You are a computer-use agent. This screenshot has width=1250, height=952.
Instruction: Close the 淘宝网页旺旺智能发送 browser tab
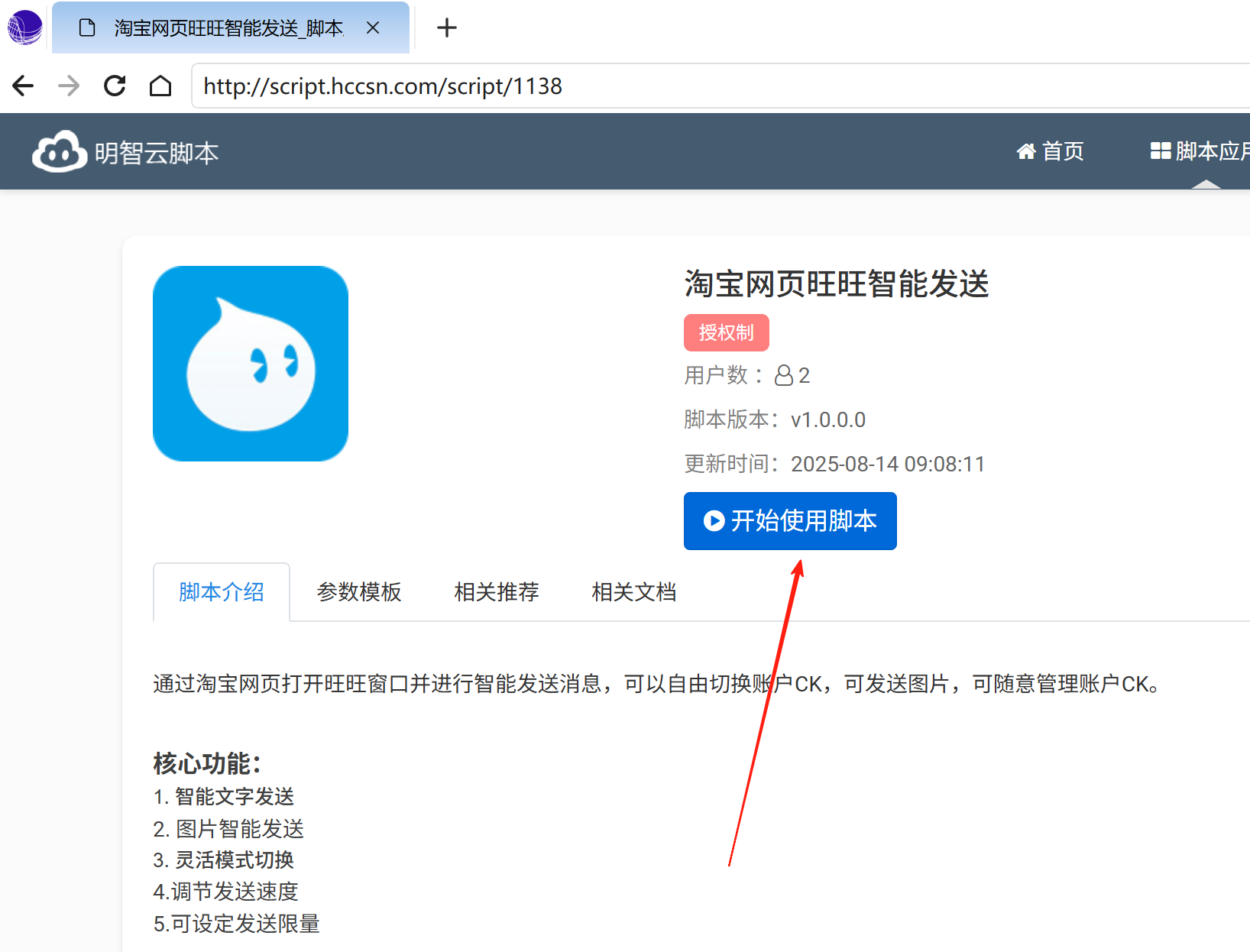pyautogui.click(x=373, y=28)
